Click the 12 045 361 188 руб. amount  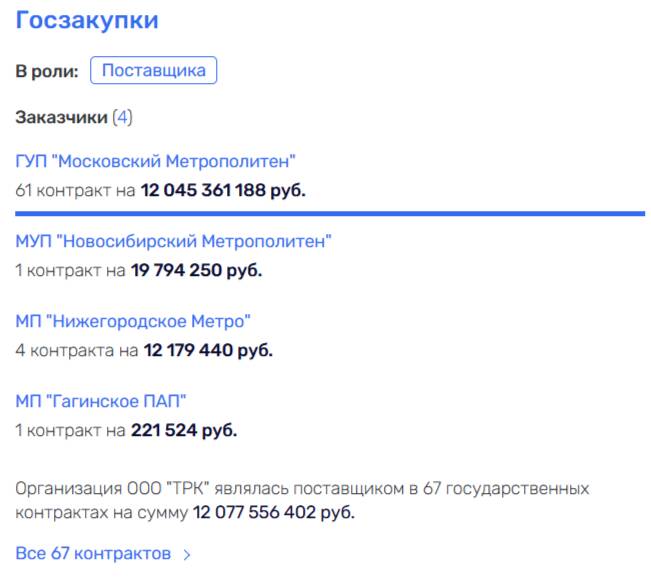tap(223, 190)
